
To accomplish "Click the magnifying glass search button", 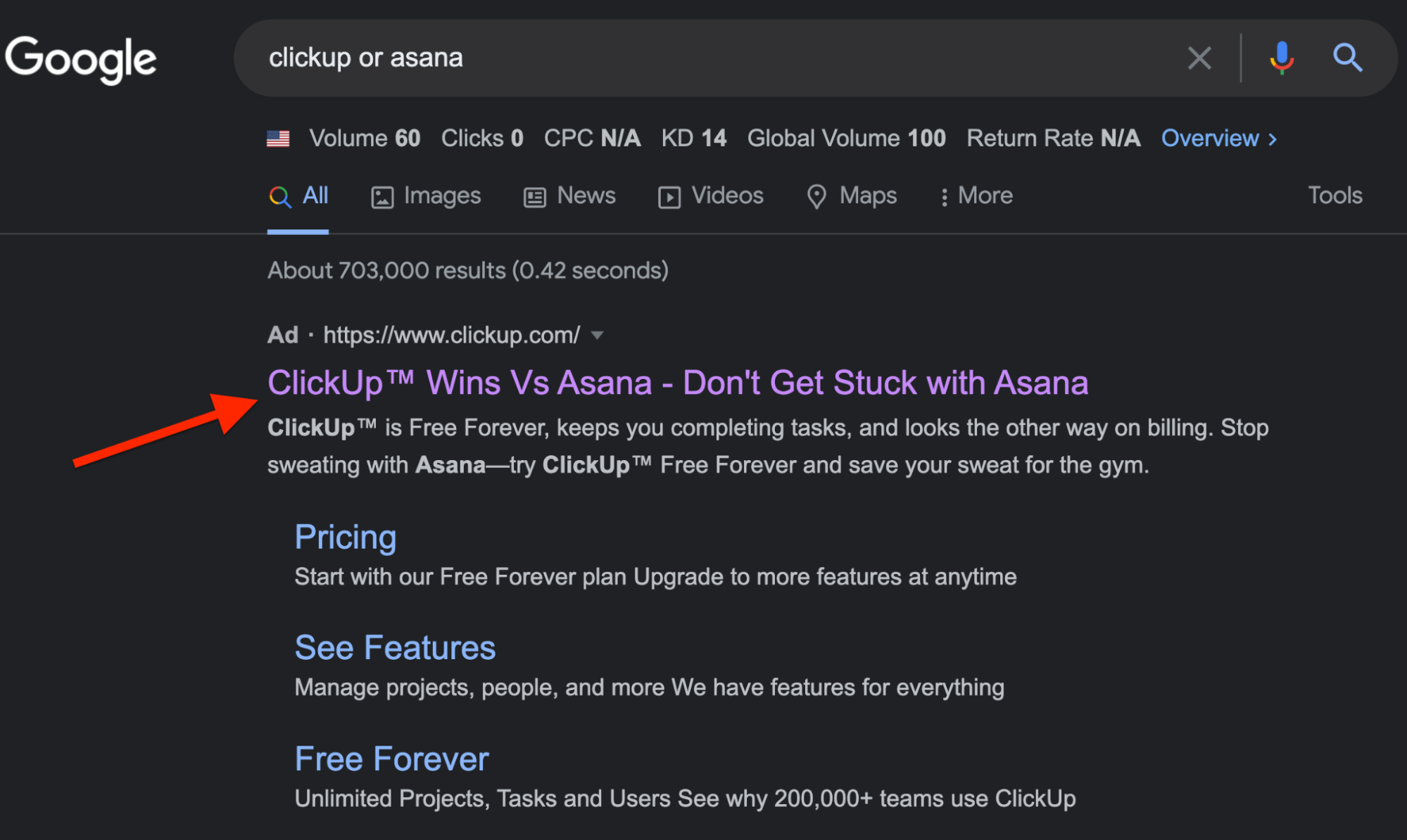I will (x=1347, y=58).
